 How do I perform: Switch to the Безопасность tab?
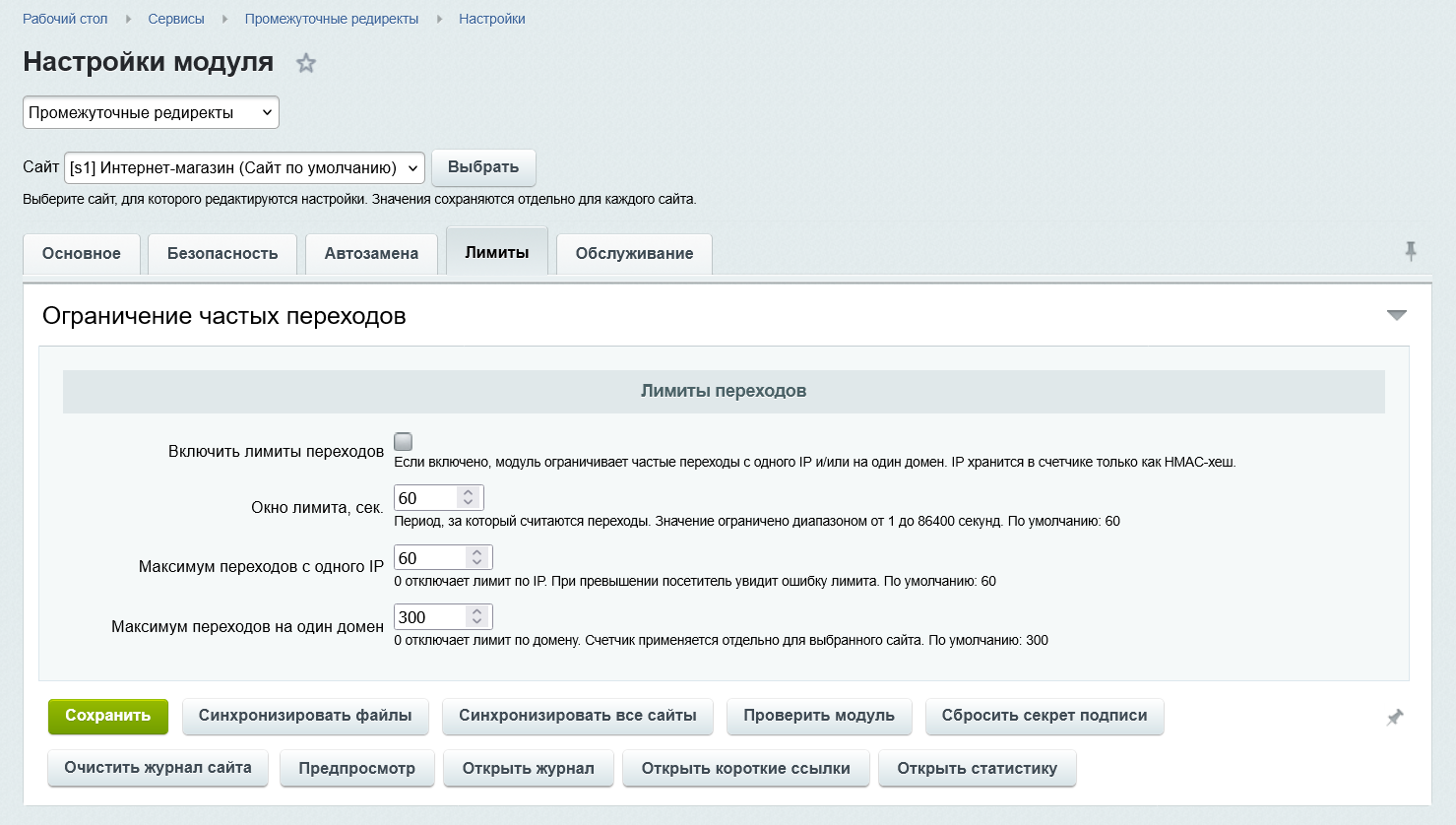point(222,253)
